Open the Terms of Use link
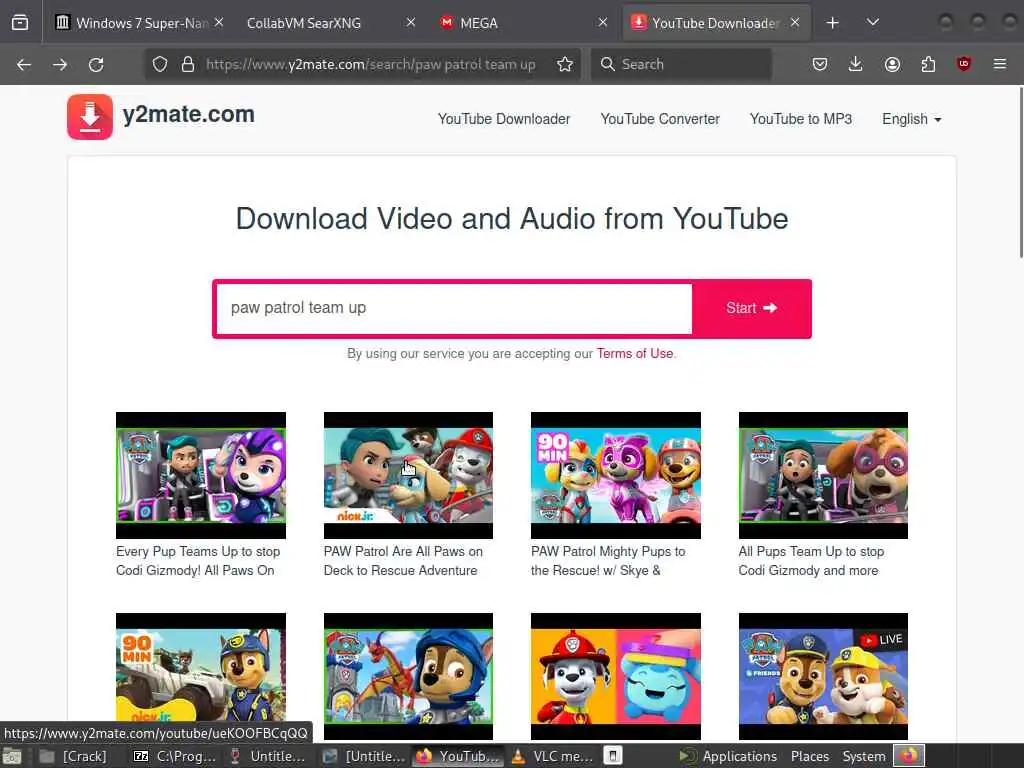1024x768 pixels. 635,353
